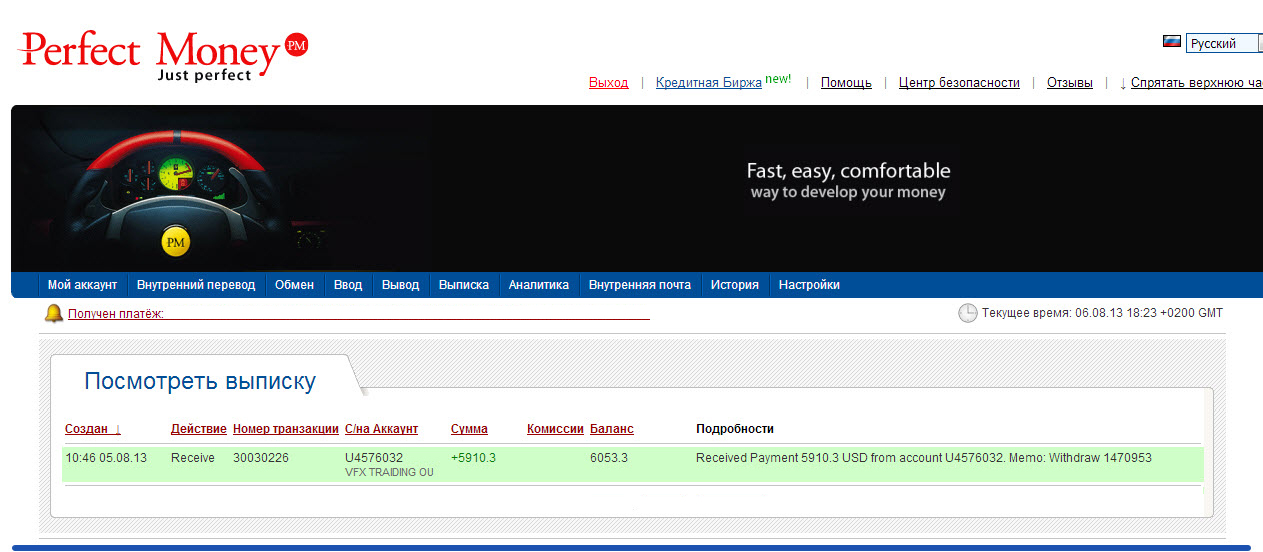Open the Обмен menu item
The width and height of the screenshot is (1263, 552).
(x=295, y=285)
